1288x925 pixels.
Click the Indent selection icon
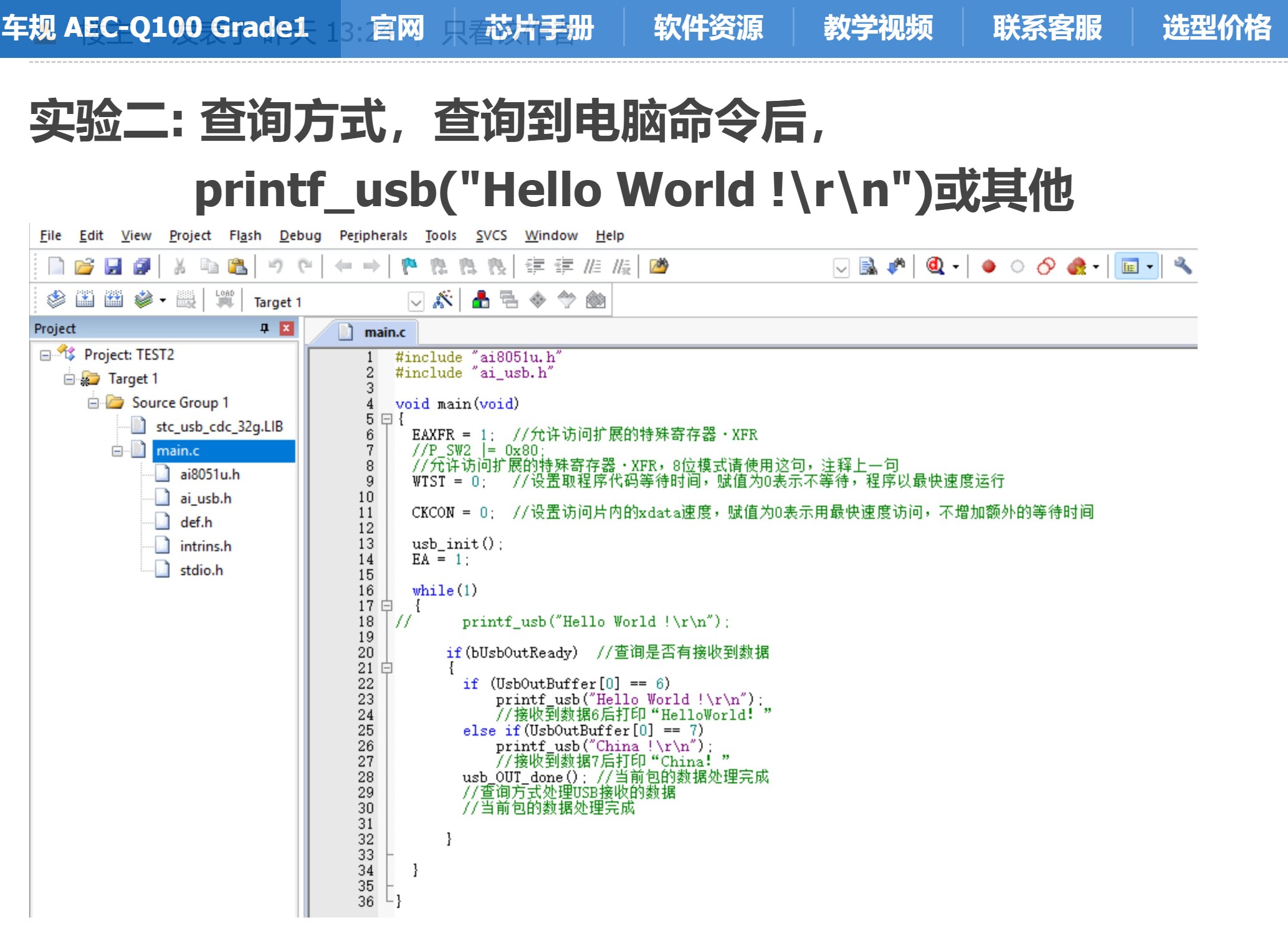(x=535, y=267)
